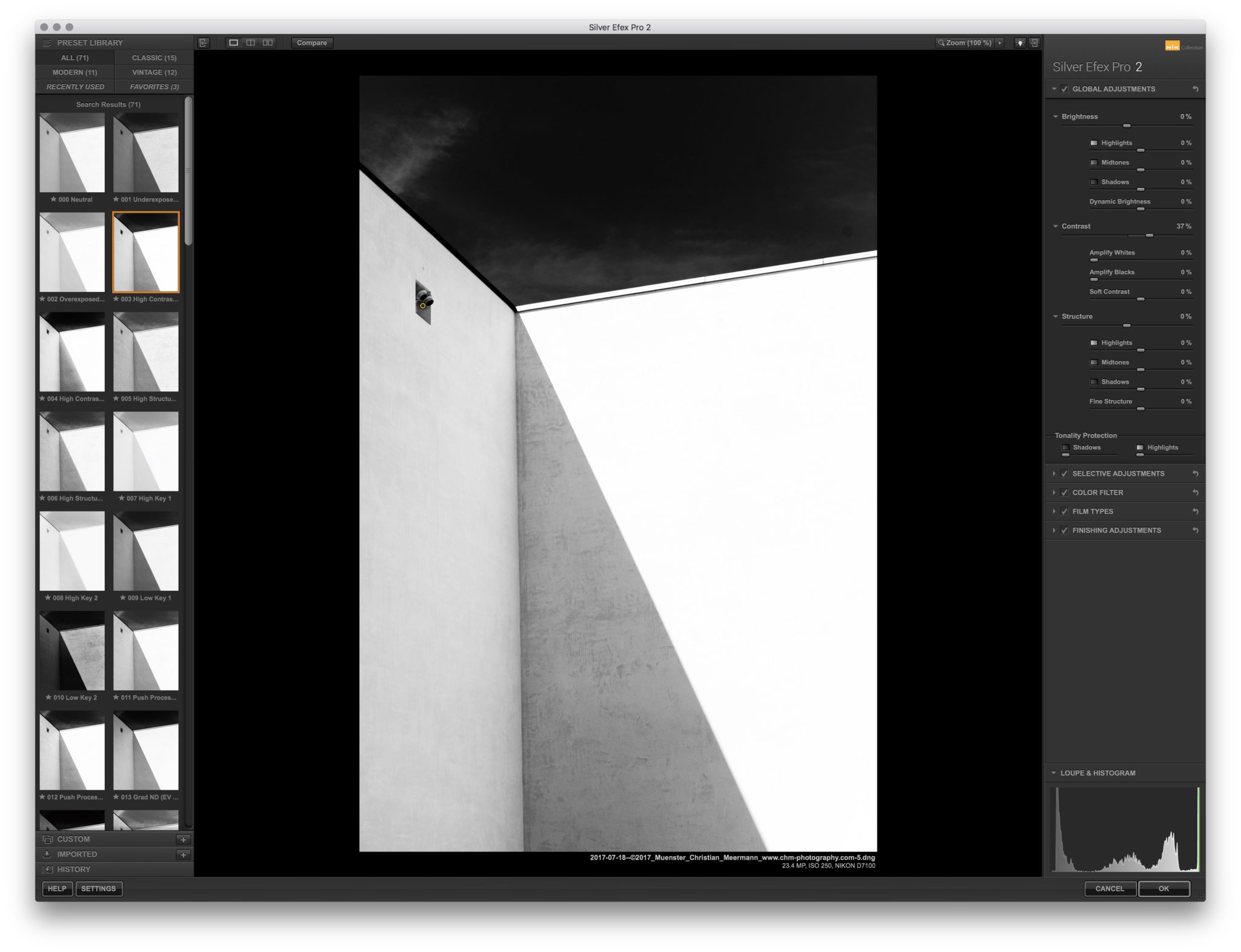Click the Tonality Protection Shadows icon
Screen dimensions: 1241x952
(x=1065, y=448)
